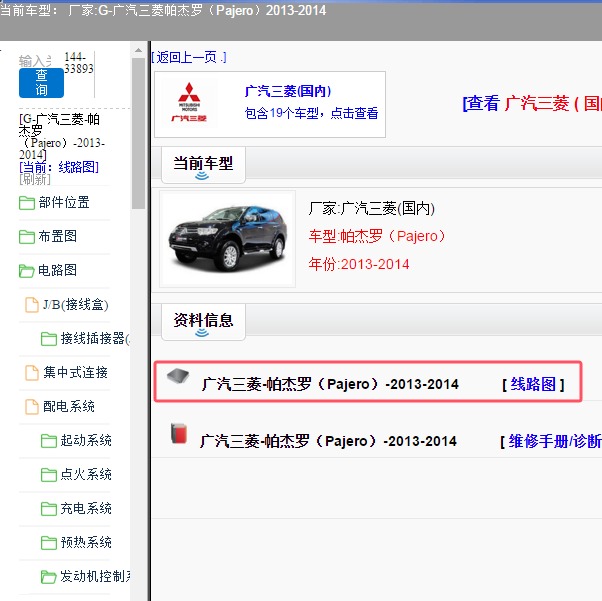This screenshot has width=602, height=601.
Task: Select the 发动机控制 tree entry
Action: [95, 576]
